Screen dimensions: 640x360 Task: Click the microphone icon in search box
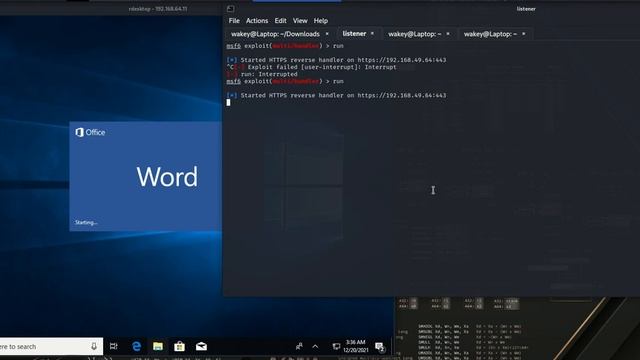click(94, 347)
